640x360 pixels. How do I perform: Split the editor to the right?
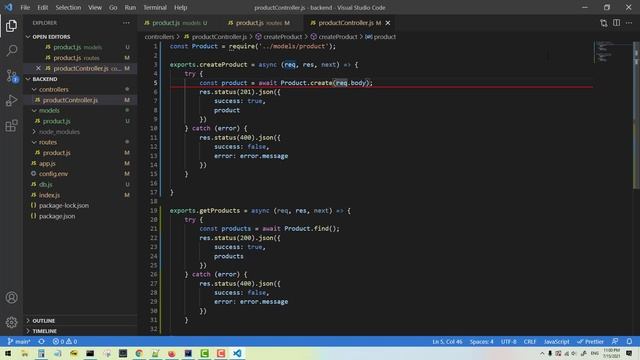tap(616, 23)
